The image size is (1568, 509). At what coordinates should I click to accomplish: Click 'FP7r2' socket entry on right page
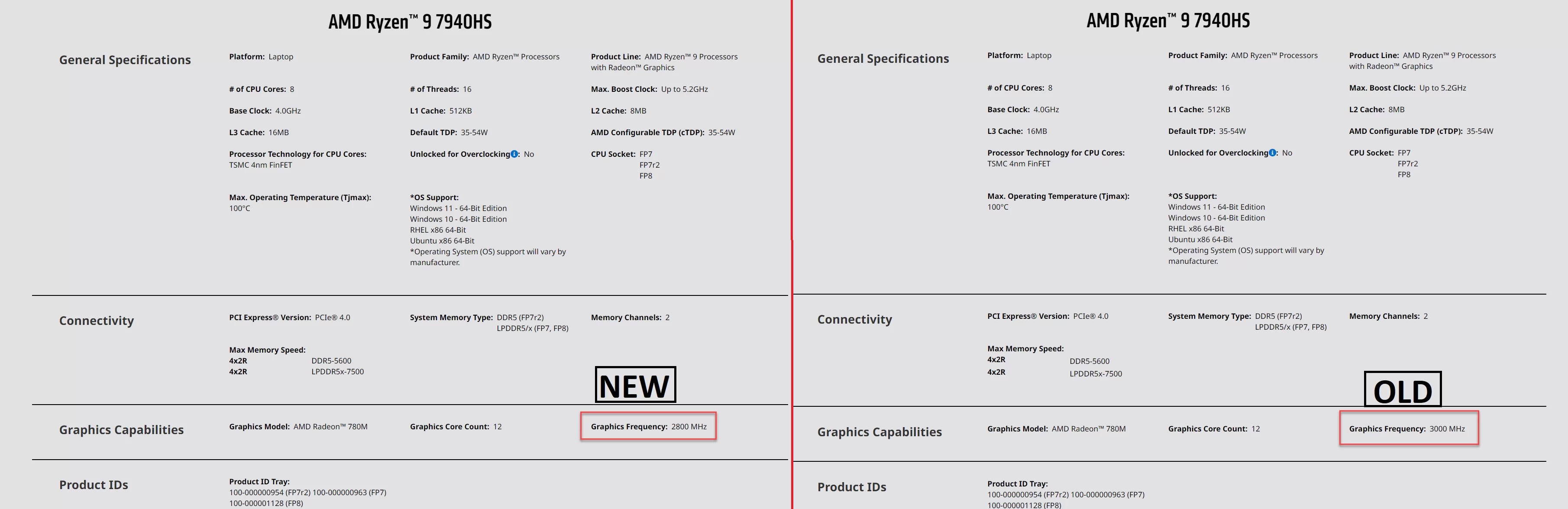(x=1407, y=164)
